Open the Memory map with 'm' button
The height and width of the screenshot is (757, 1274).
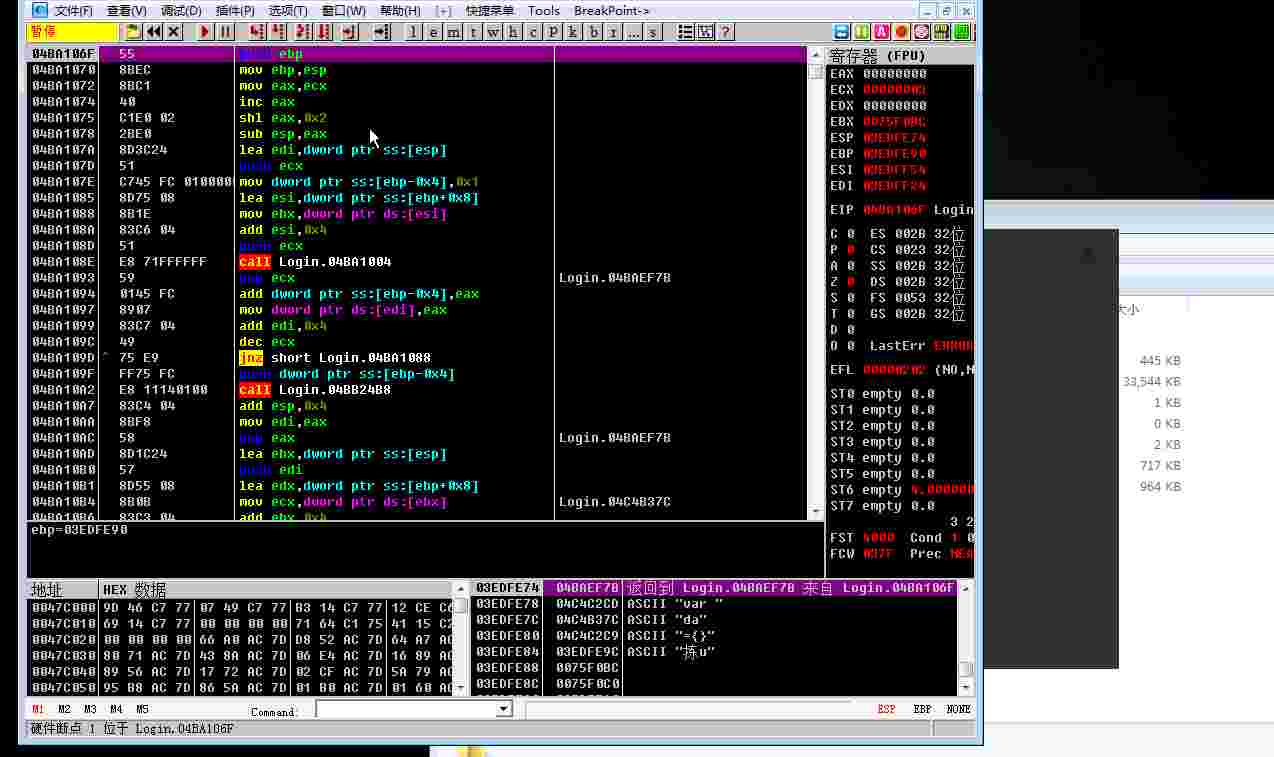(x=453, y=32)
